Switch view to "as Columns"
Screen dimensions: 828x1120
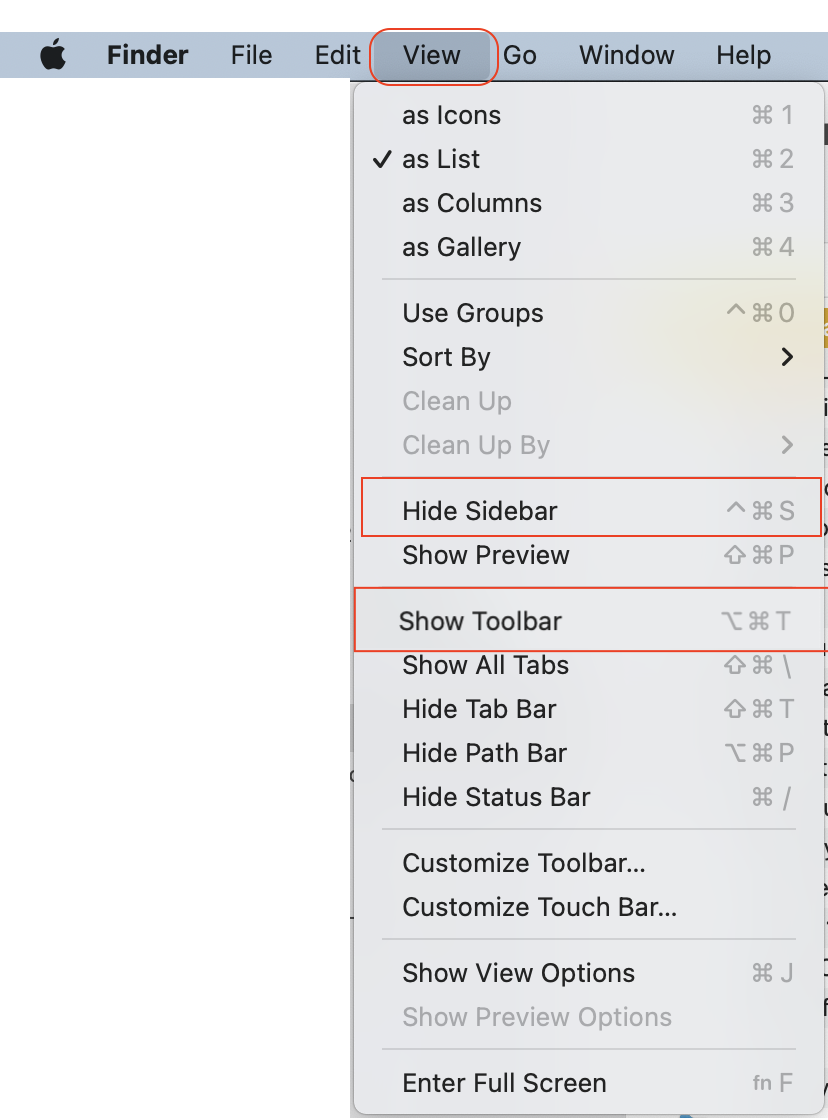coord(472,203)
